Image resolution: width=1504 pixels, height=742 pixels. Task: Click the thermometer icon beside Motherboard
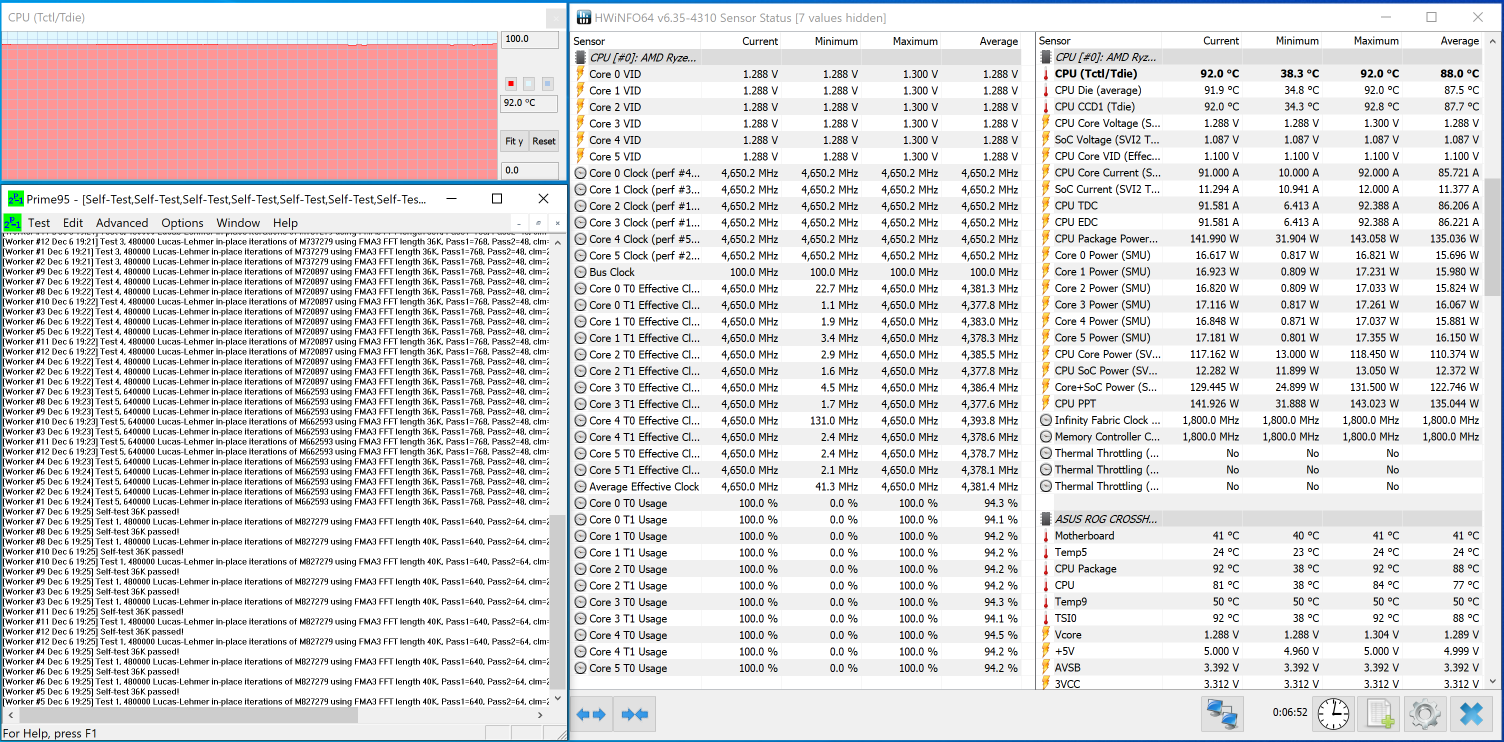pyautogui.click(x=1046, y=536)
